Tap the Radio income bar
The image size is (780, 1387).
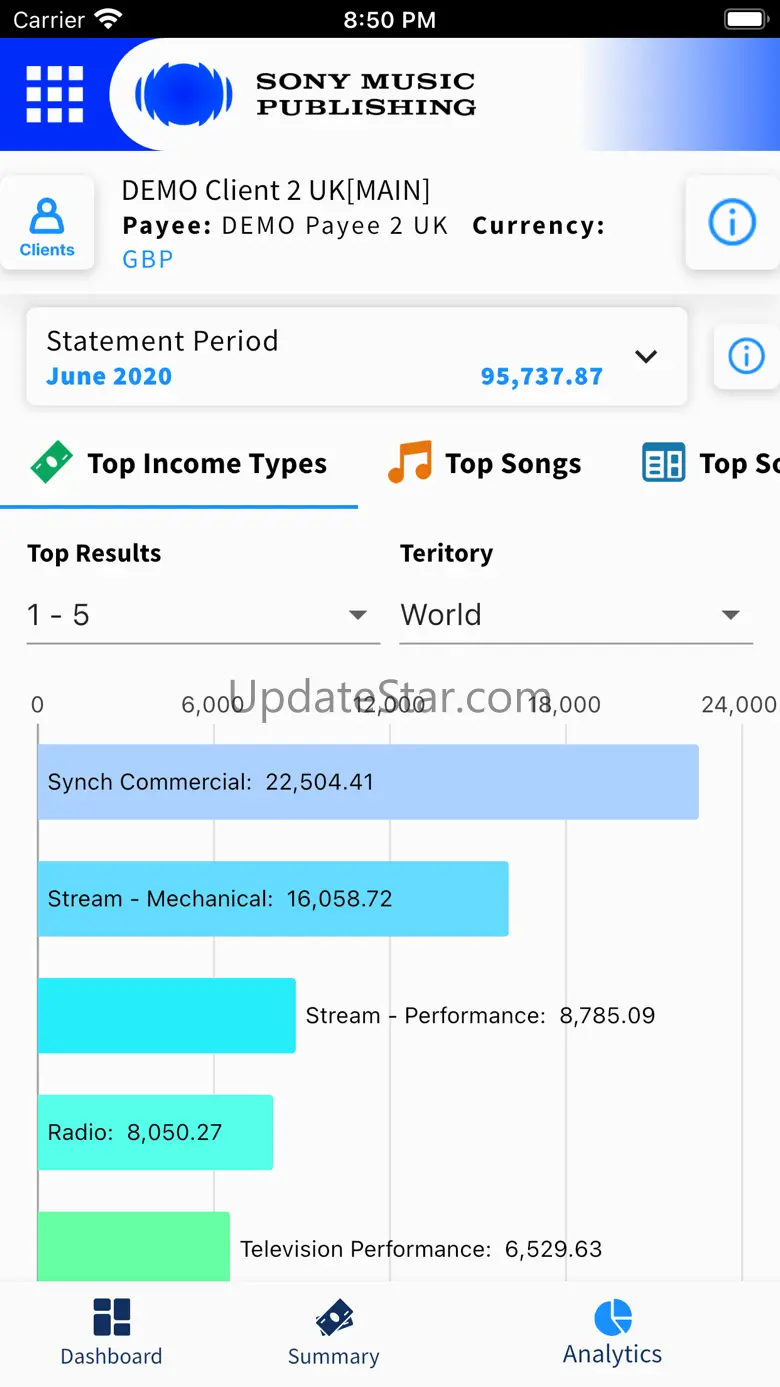155,1132
